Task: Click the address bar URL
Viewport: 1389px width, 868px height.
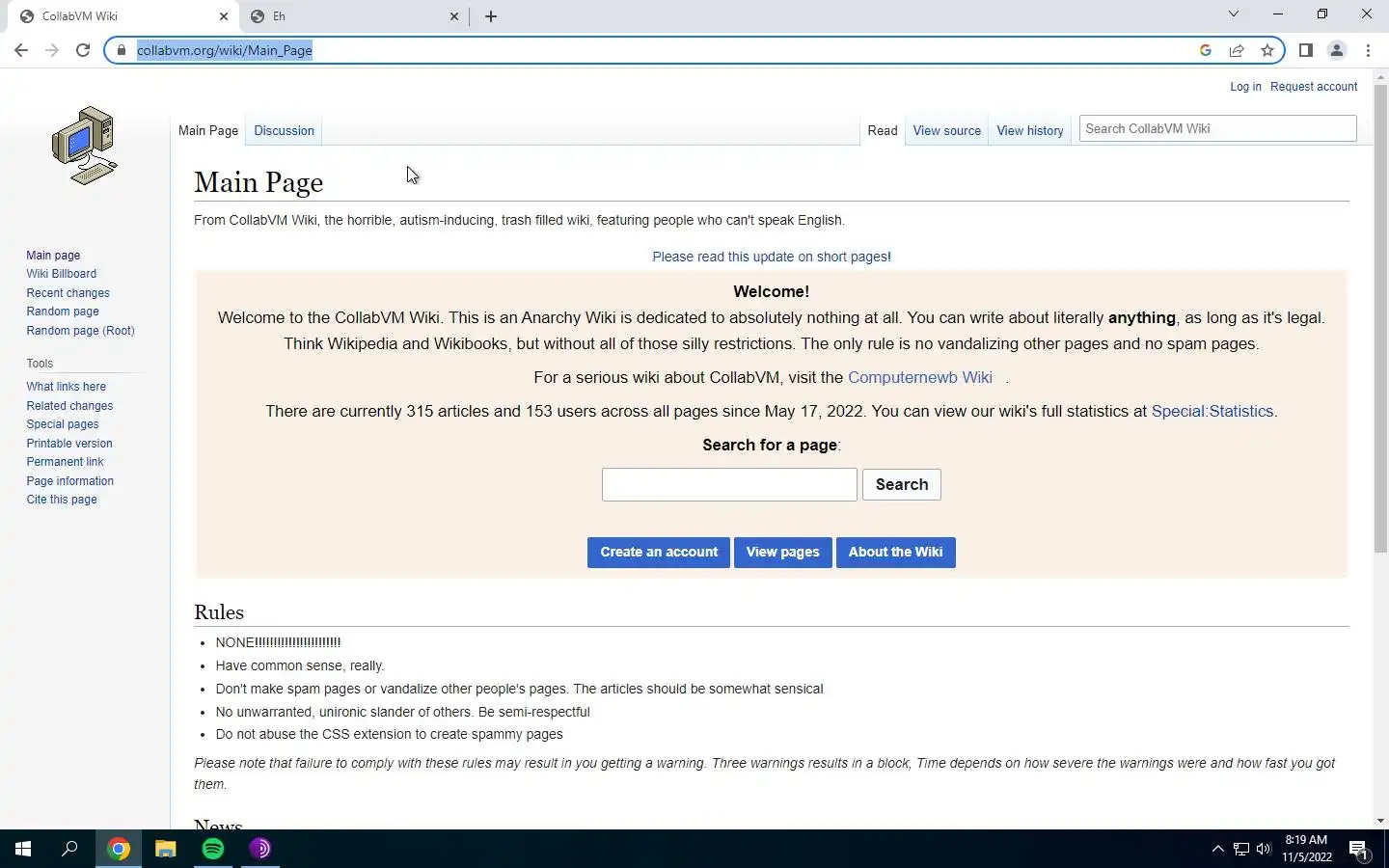Action: (x=225, y=50)
